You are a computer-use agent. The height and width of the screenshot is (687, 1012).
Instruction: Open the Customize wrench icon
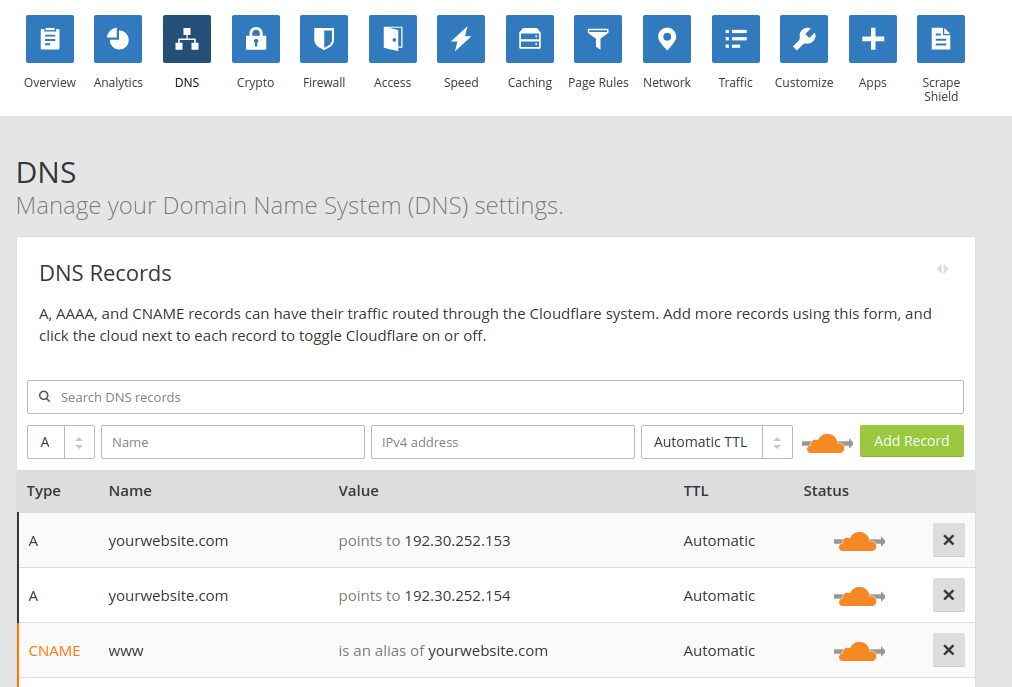tap(804, 39)
